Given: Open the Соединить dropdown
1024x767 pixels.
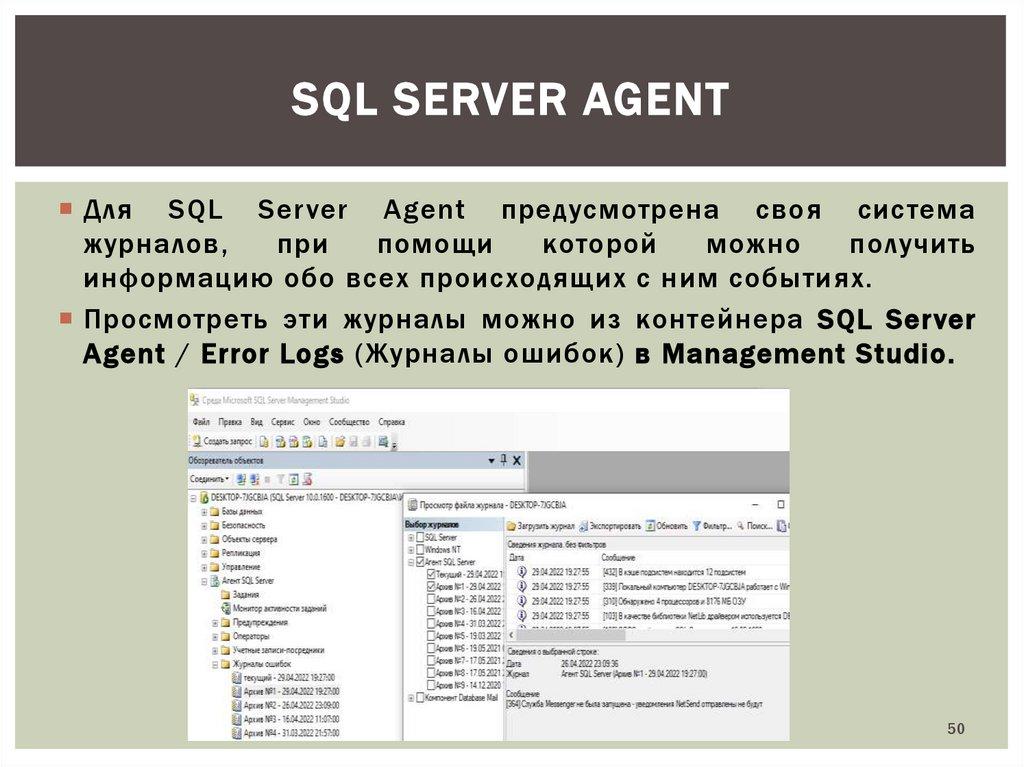Looking at the screenshot, I should 211,479.
